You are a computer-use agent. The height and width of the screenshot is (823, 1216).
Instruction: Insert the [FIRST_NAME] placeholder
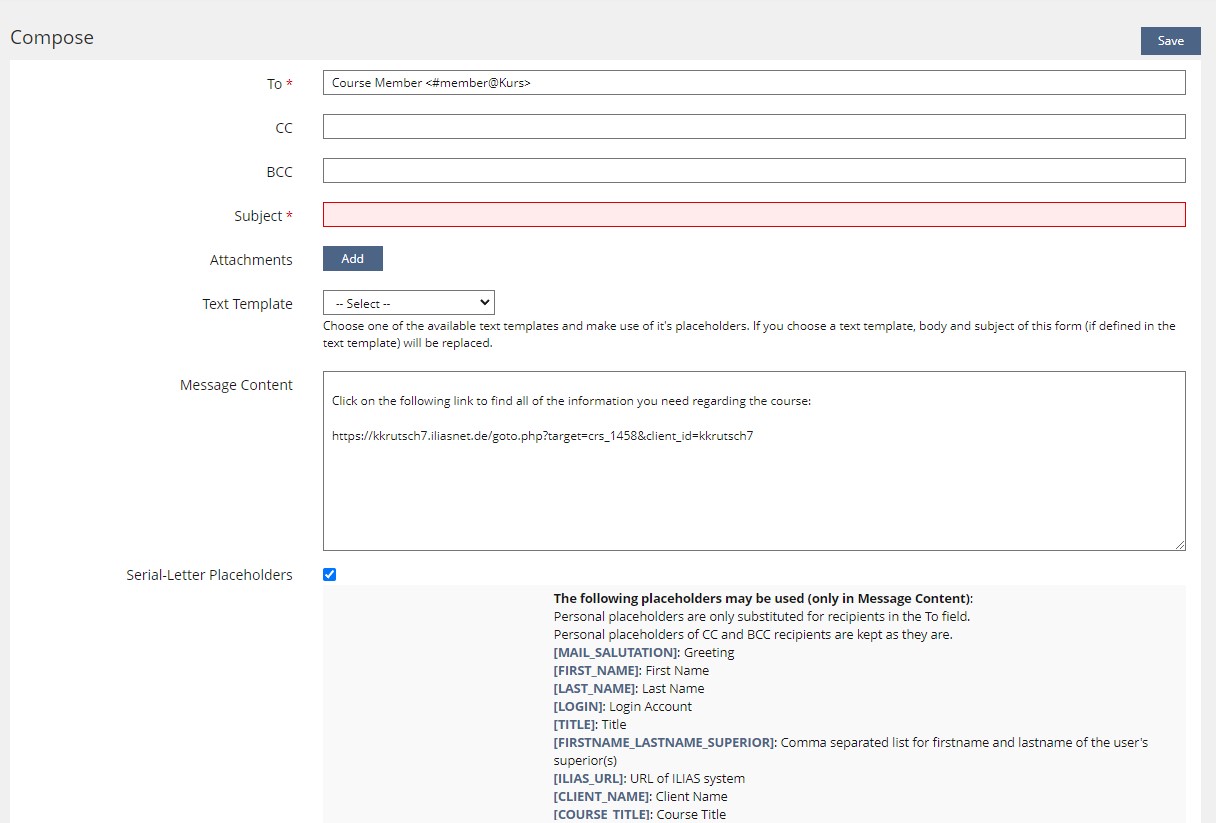(x=597, y=671)
